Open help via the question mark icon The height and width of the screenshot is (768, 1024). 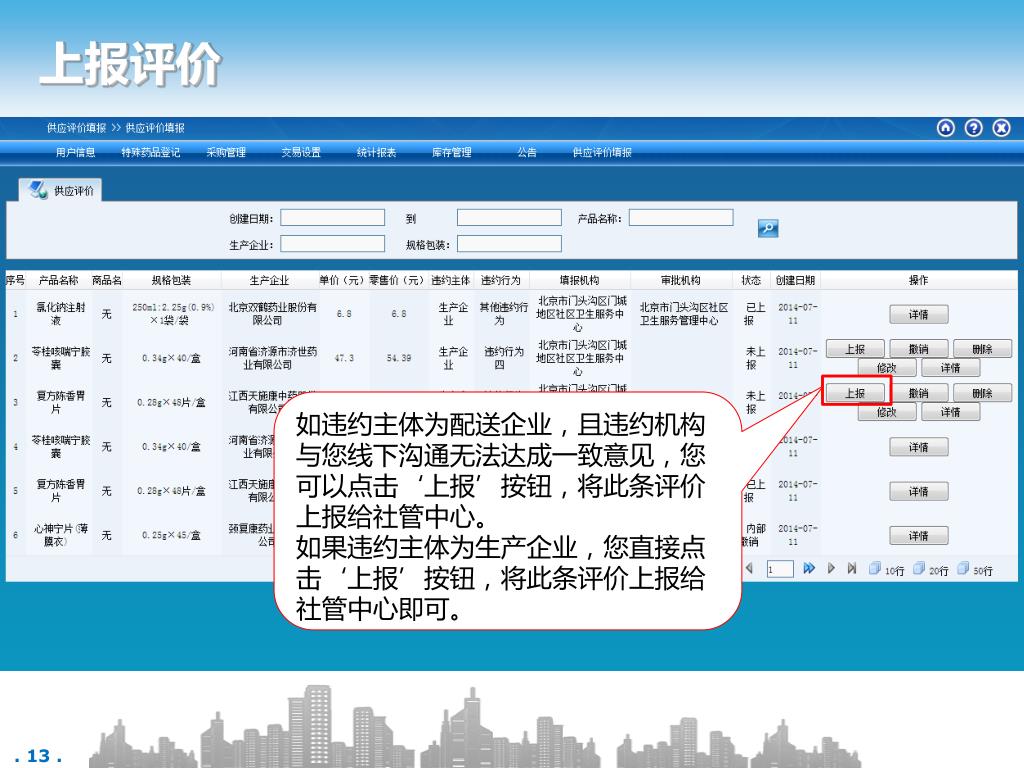point(973,128)
